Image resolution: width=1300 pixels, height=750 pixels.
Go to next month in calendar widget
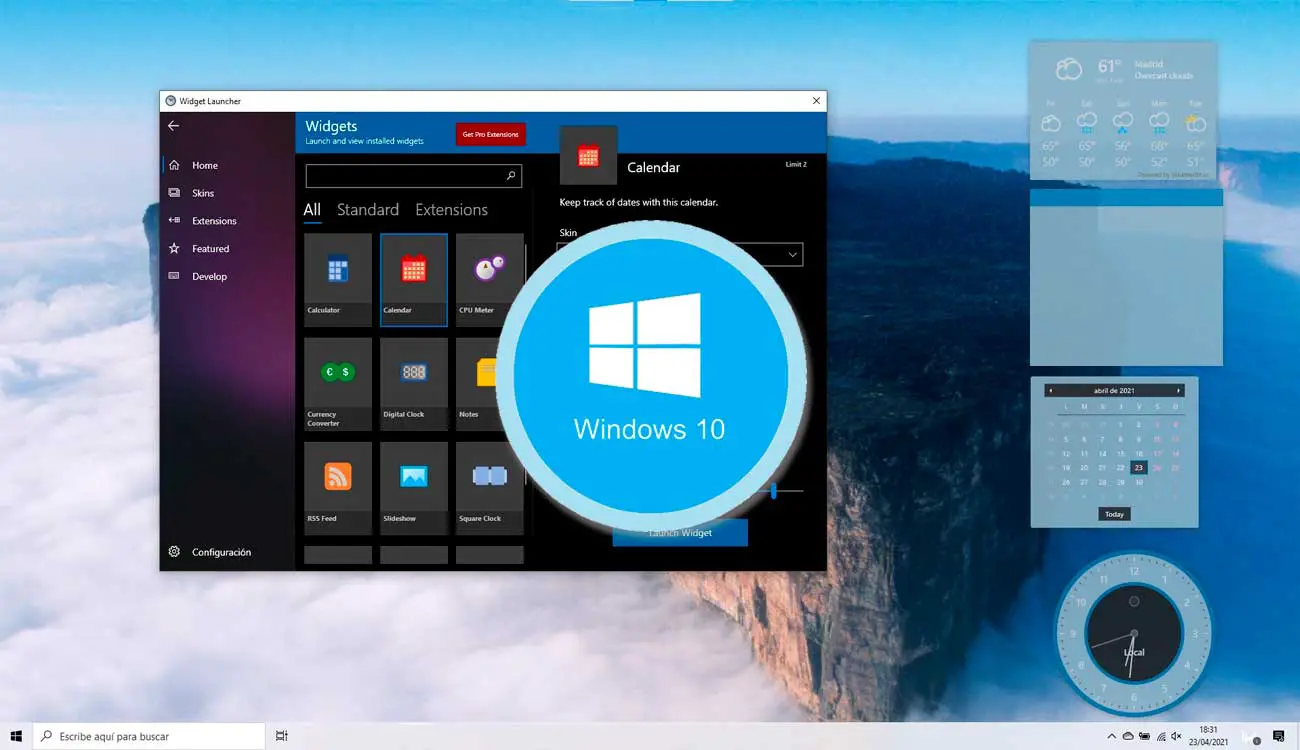pos(1178,391)
